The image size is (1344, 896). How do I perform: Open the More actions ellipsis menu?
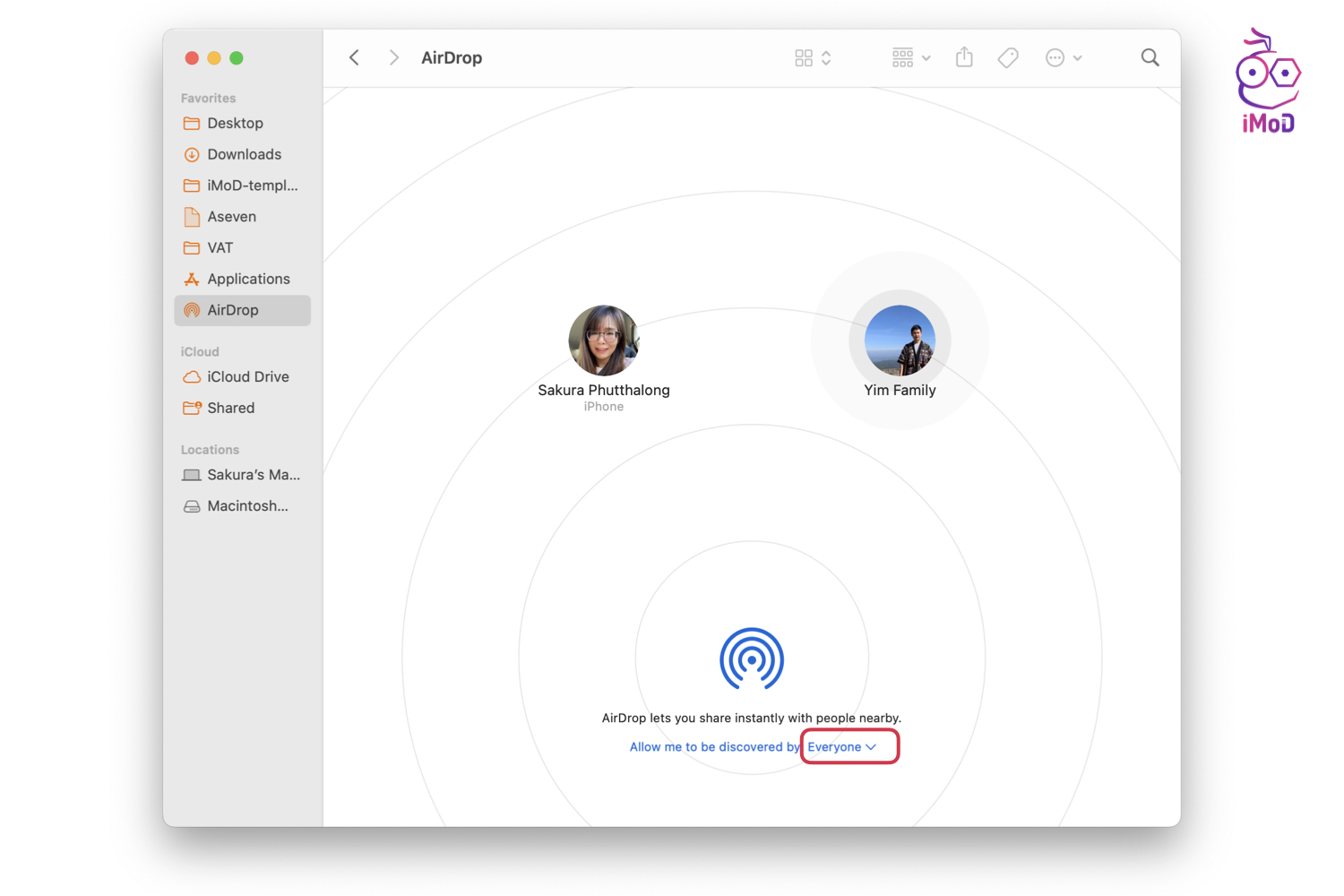coord(1063,58)
